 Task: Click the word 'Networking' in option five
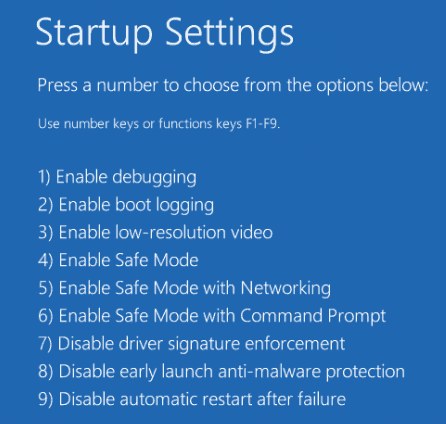coord(286,288)
